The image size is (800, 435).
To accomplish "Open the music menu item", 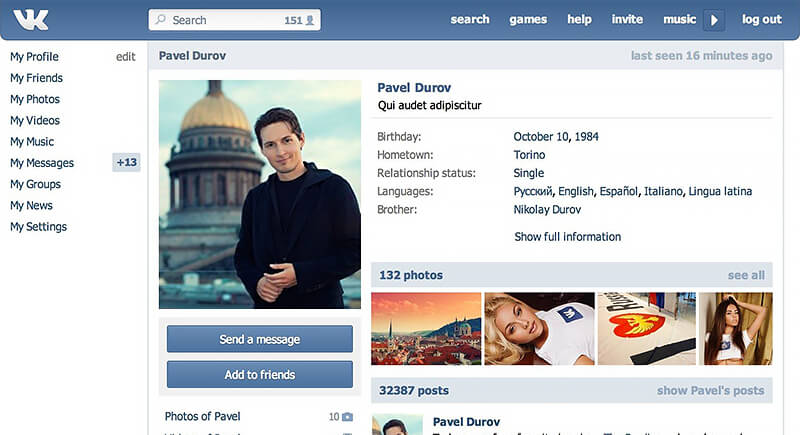I will tap(679, 19).
